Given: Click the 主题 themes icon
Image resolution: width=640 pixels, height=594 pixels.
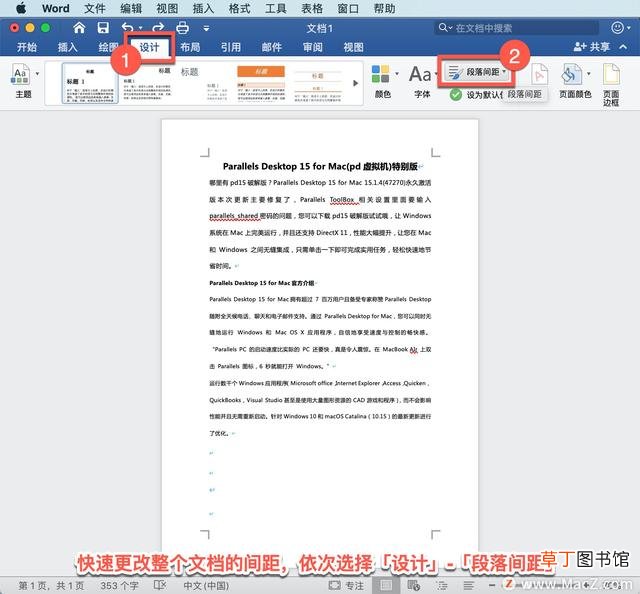Looking at the screenshot, I should coord(20,74).
